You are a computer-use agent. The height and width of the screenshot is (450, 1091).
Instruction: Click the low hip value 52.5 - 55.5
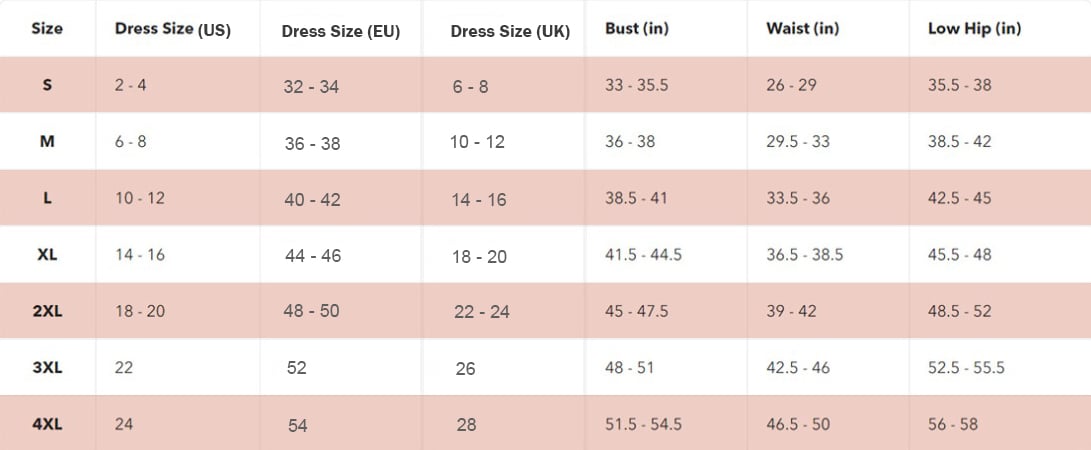coord(966,368)
